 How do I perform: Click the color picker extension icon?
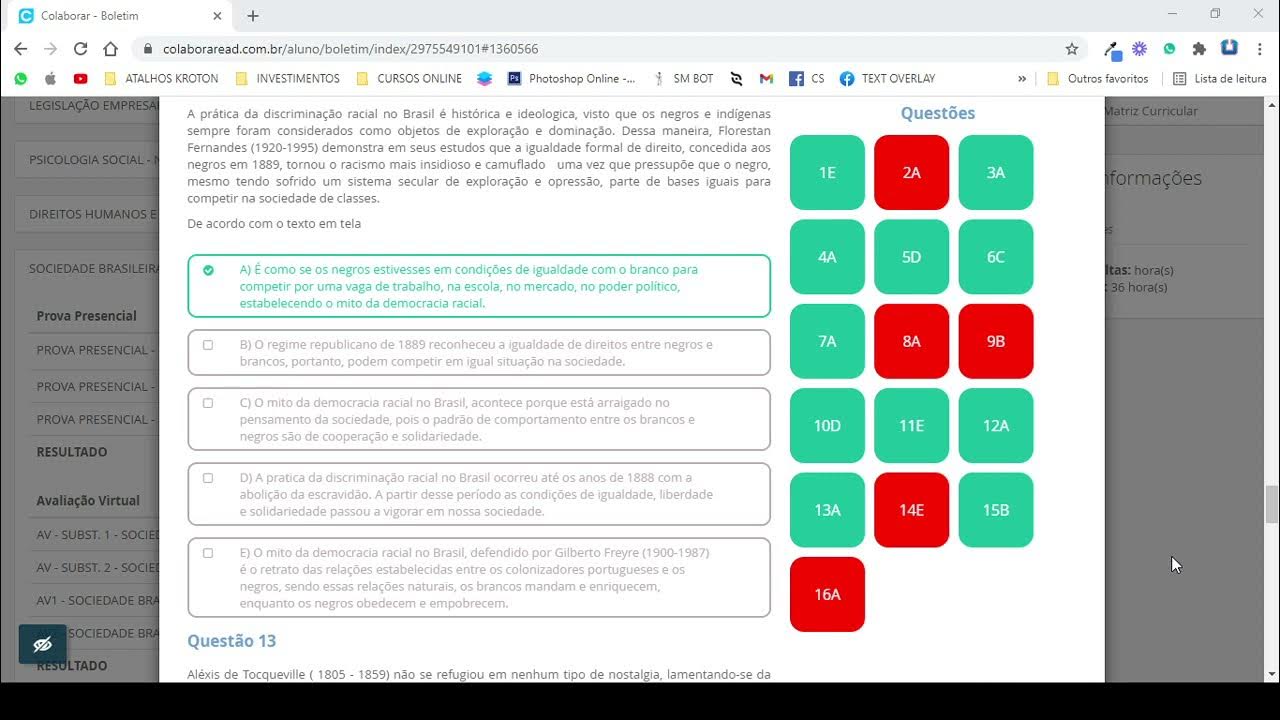point(1111,49)
